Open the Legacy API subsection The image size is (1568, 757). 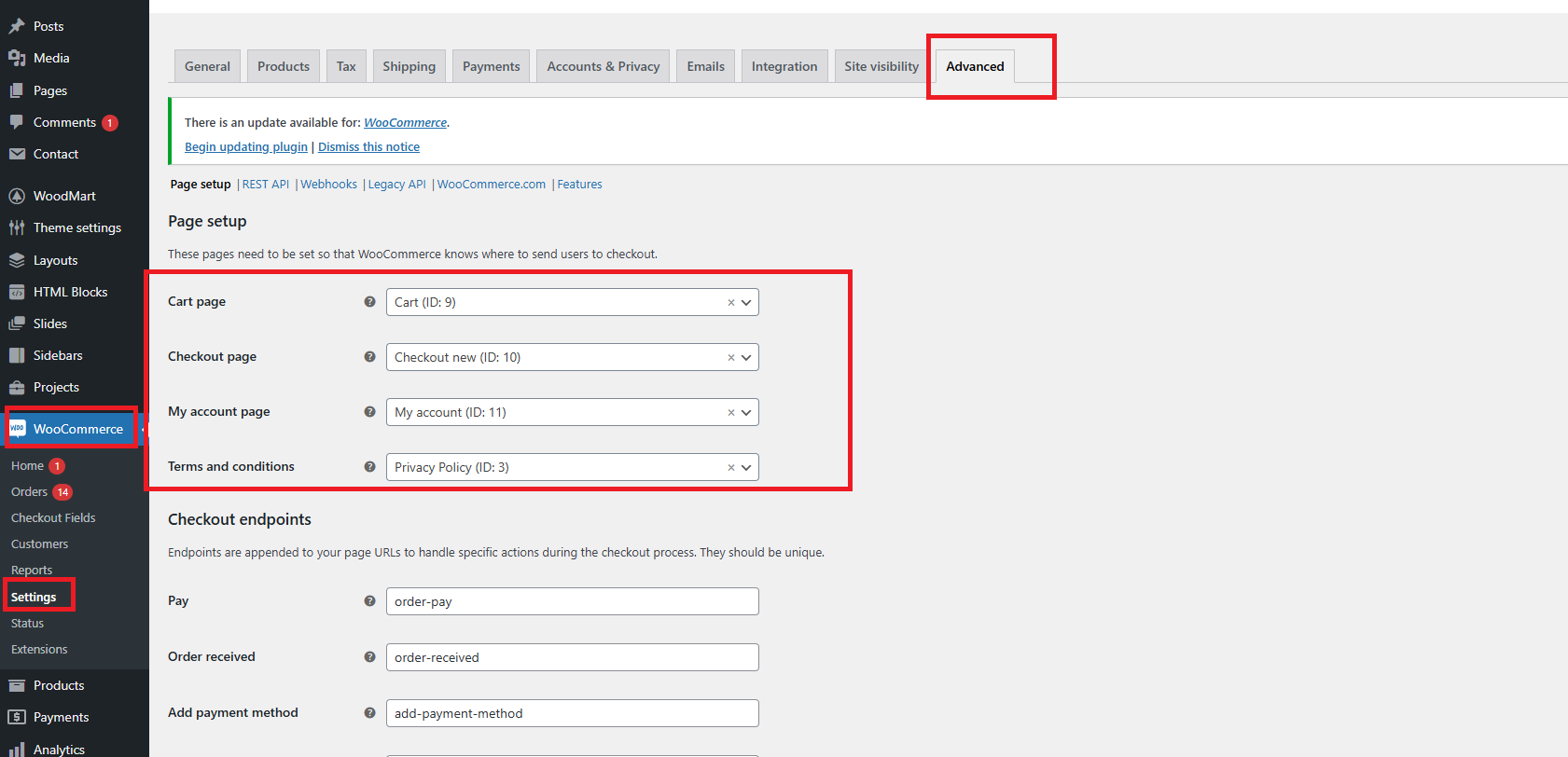[396, 184]
